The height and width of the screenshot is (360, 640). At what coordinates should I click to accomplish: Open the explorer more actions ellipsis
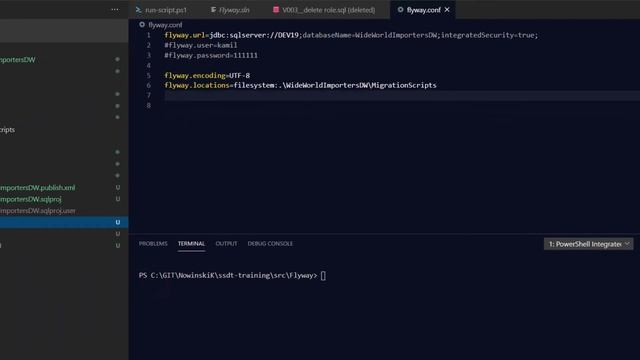115,9
